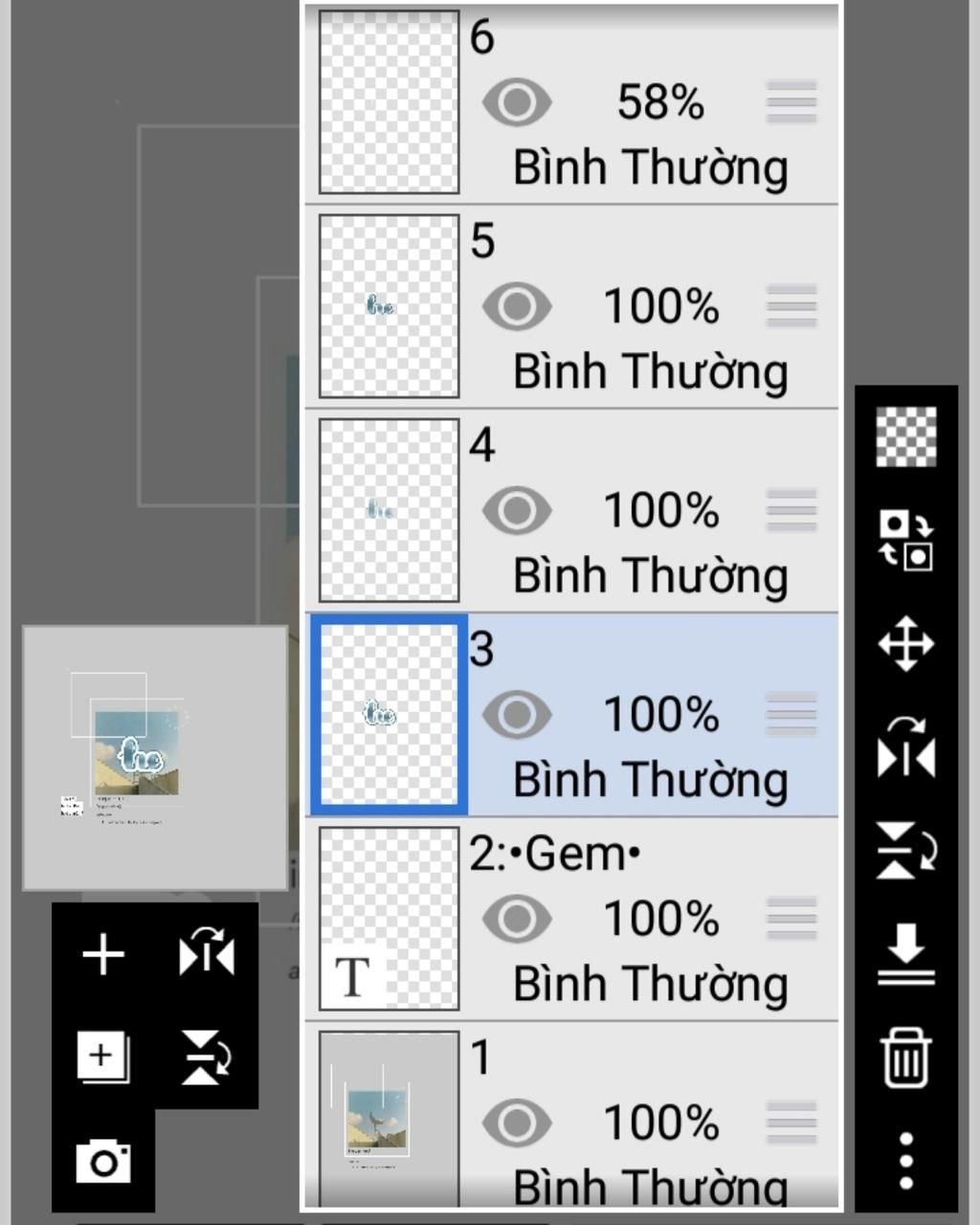Click the trash icon to delete layer
This screenshot has width=980, height=1225.
click(906, 1058)
